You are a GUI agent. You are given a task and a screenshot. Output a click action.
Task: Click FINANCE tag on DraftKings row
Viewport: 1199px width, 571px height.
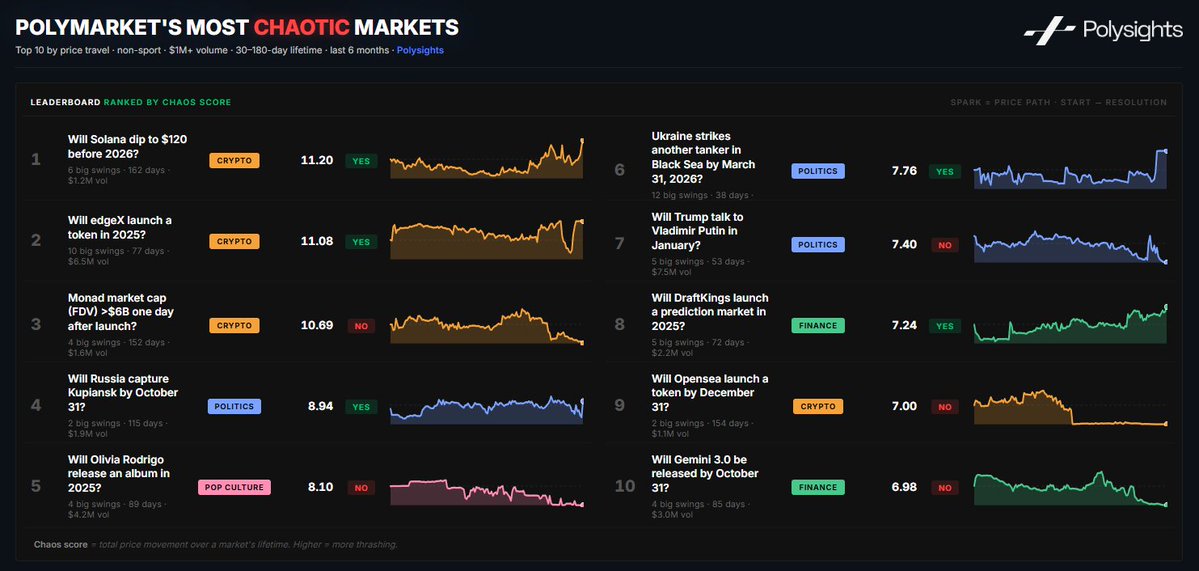tap(818, 326)
